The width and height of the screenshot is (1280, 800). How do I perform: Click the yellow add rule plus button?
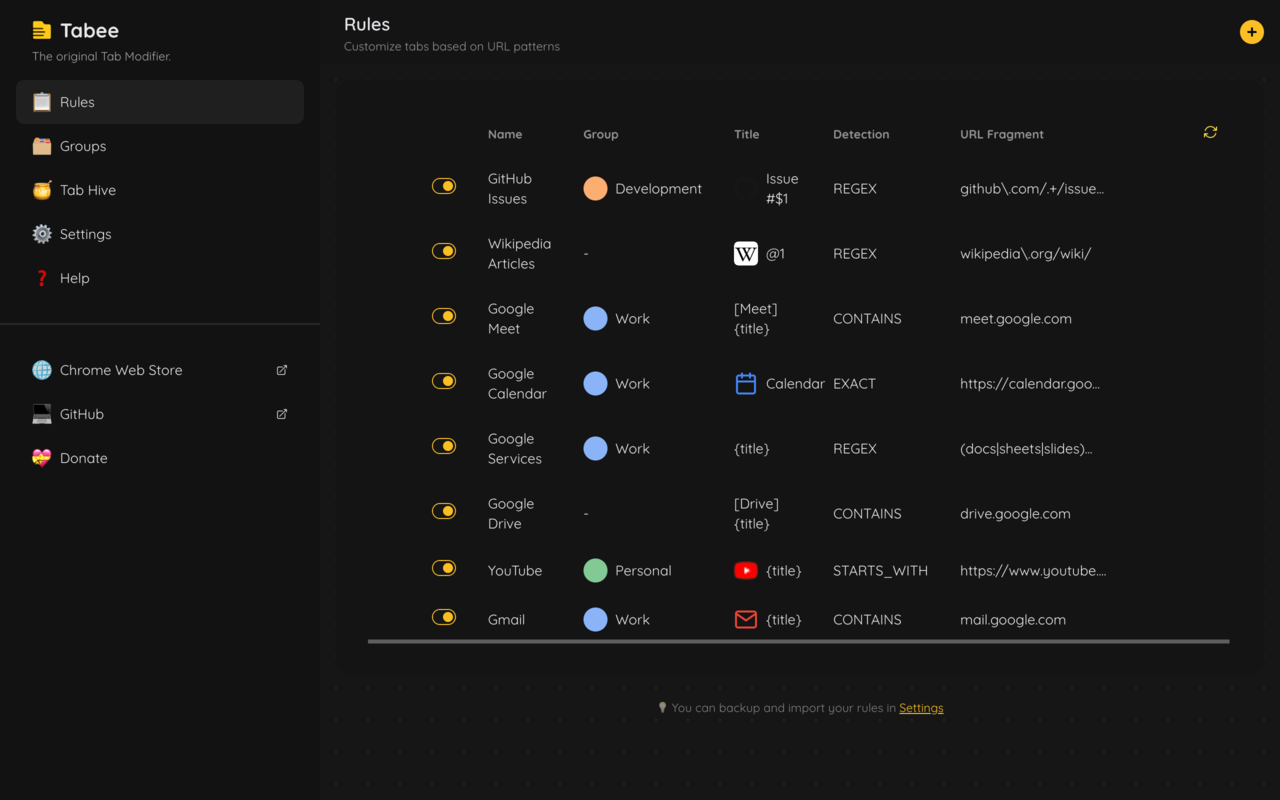[1251, 32]
